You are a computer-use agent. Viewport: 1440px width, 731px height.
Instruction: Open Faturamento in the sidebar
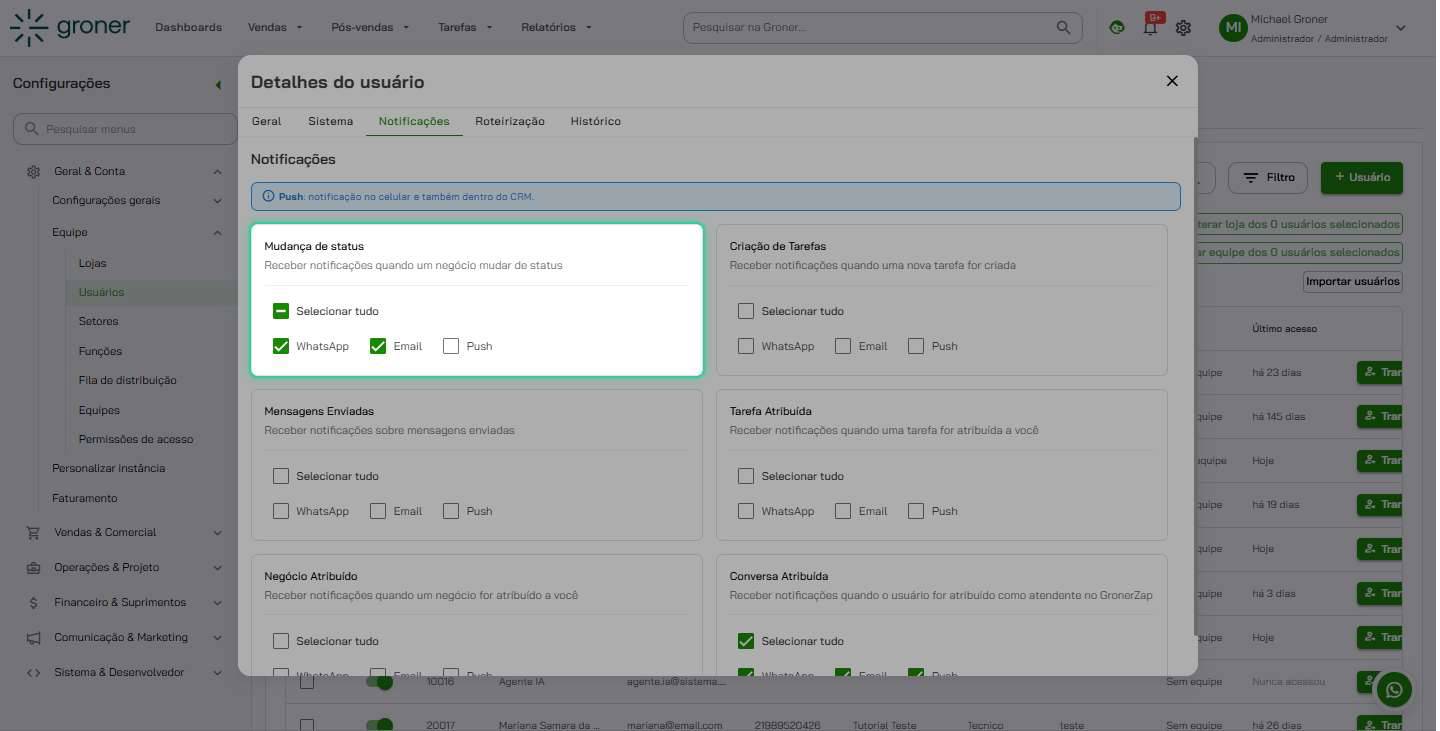click(x=85, y=498)
